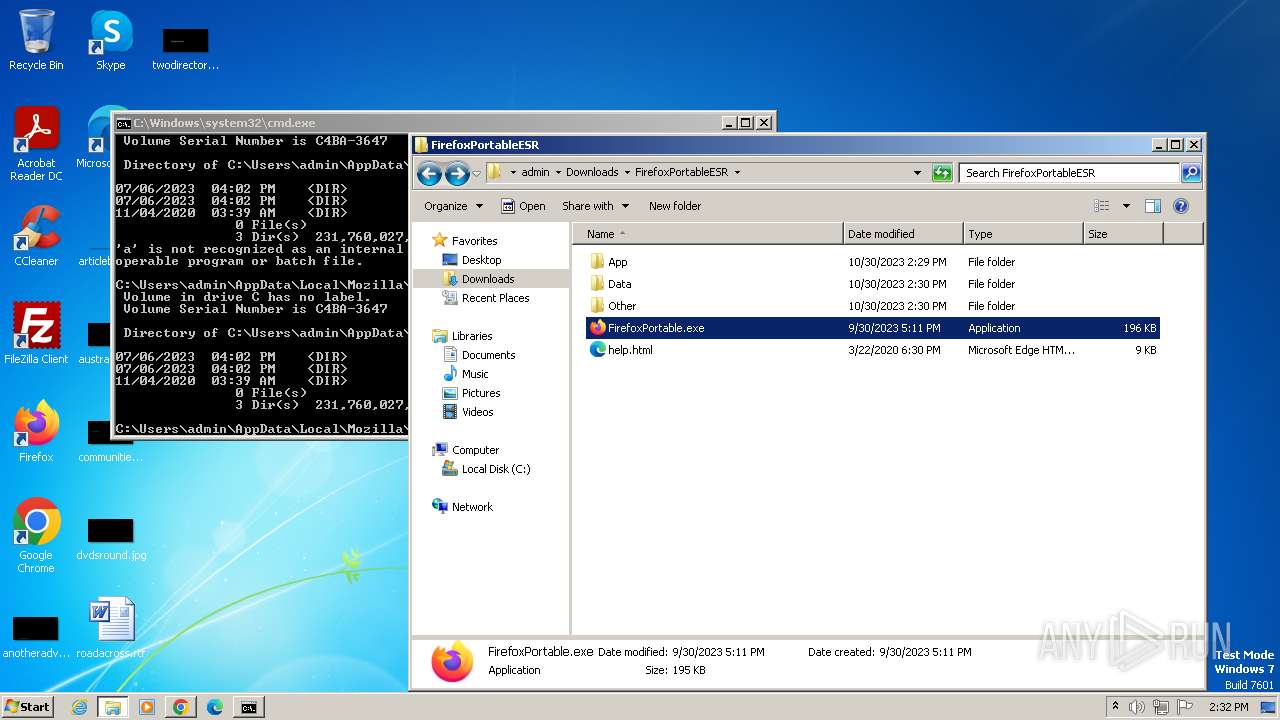Select the FirefoxPortable.exe file row
This screenshot has width=1280, height=720.
click(x=872, y=328)
